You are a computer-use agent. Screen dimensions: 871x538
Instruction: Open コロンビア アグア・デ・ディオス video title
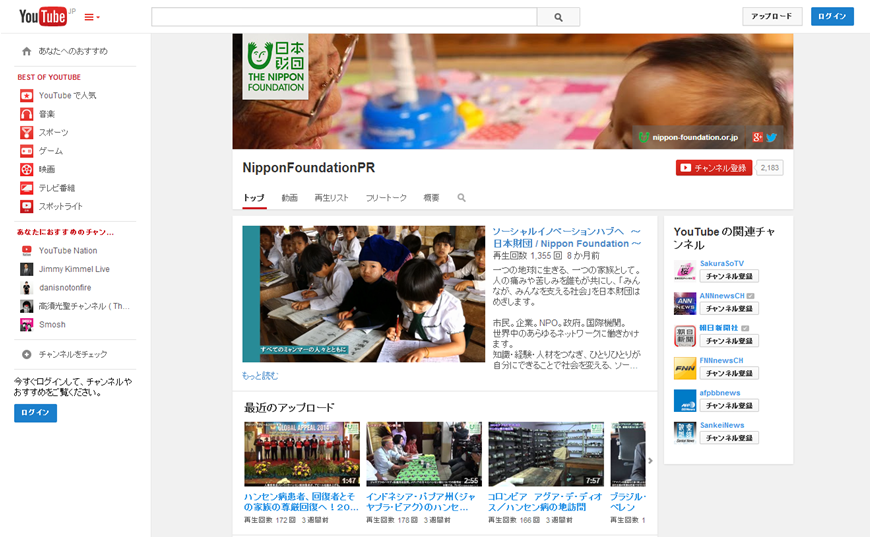[545, 502]
